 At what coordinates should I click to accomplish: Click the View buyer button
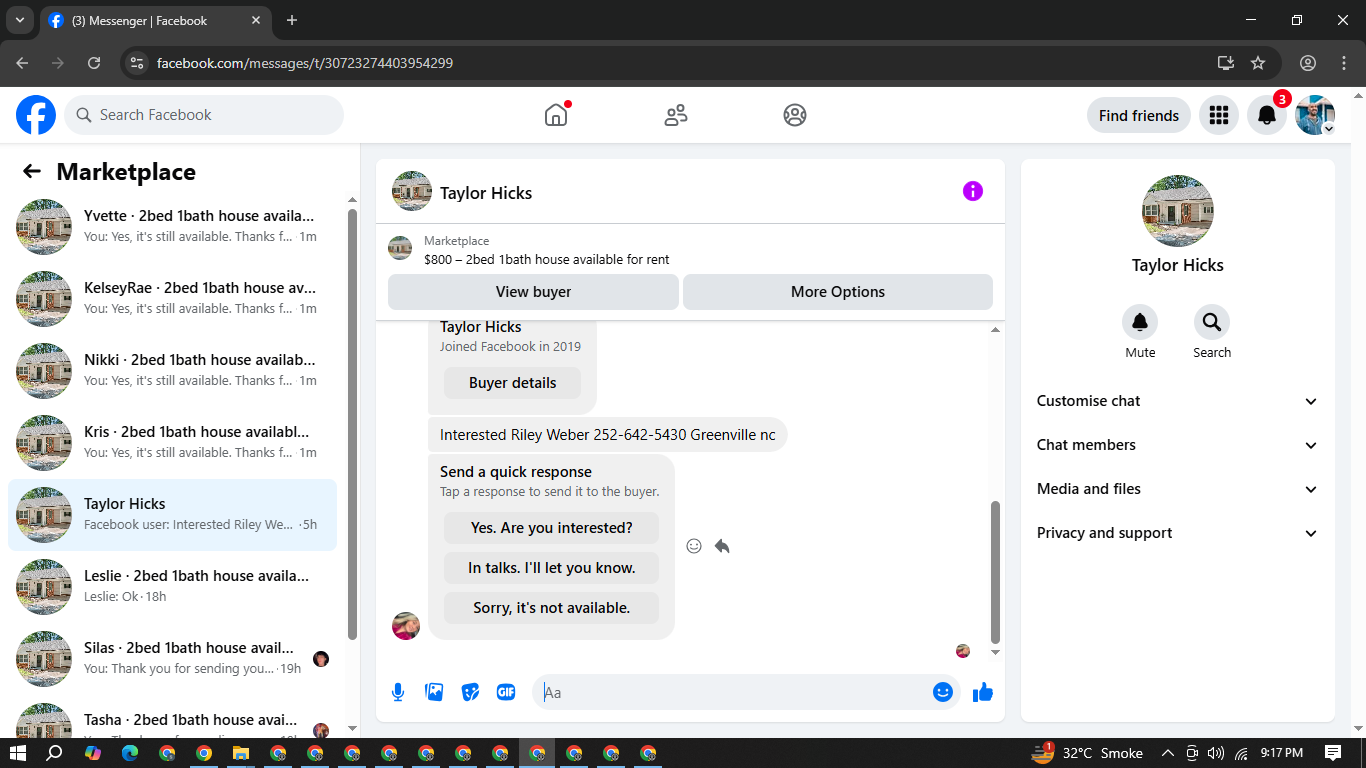coord(533,292)
